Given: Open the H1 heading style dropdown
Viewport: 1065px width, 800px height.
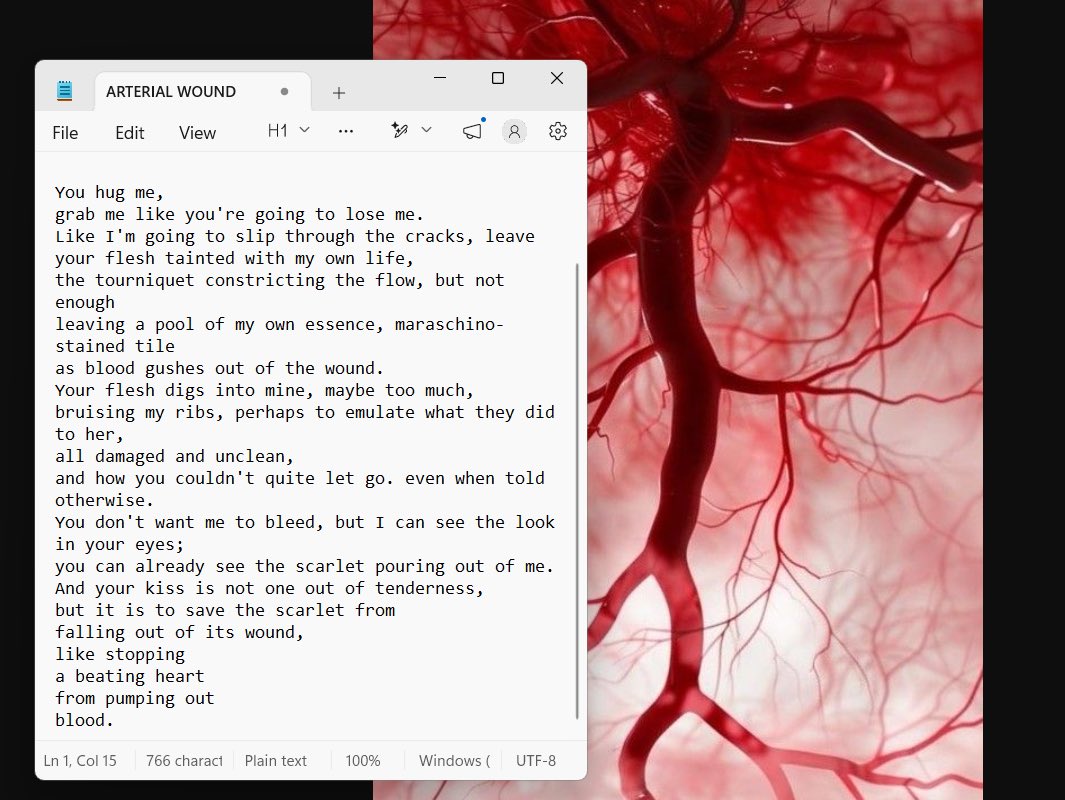Looking at the screenshot, I should [x=289, y=130].
